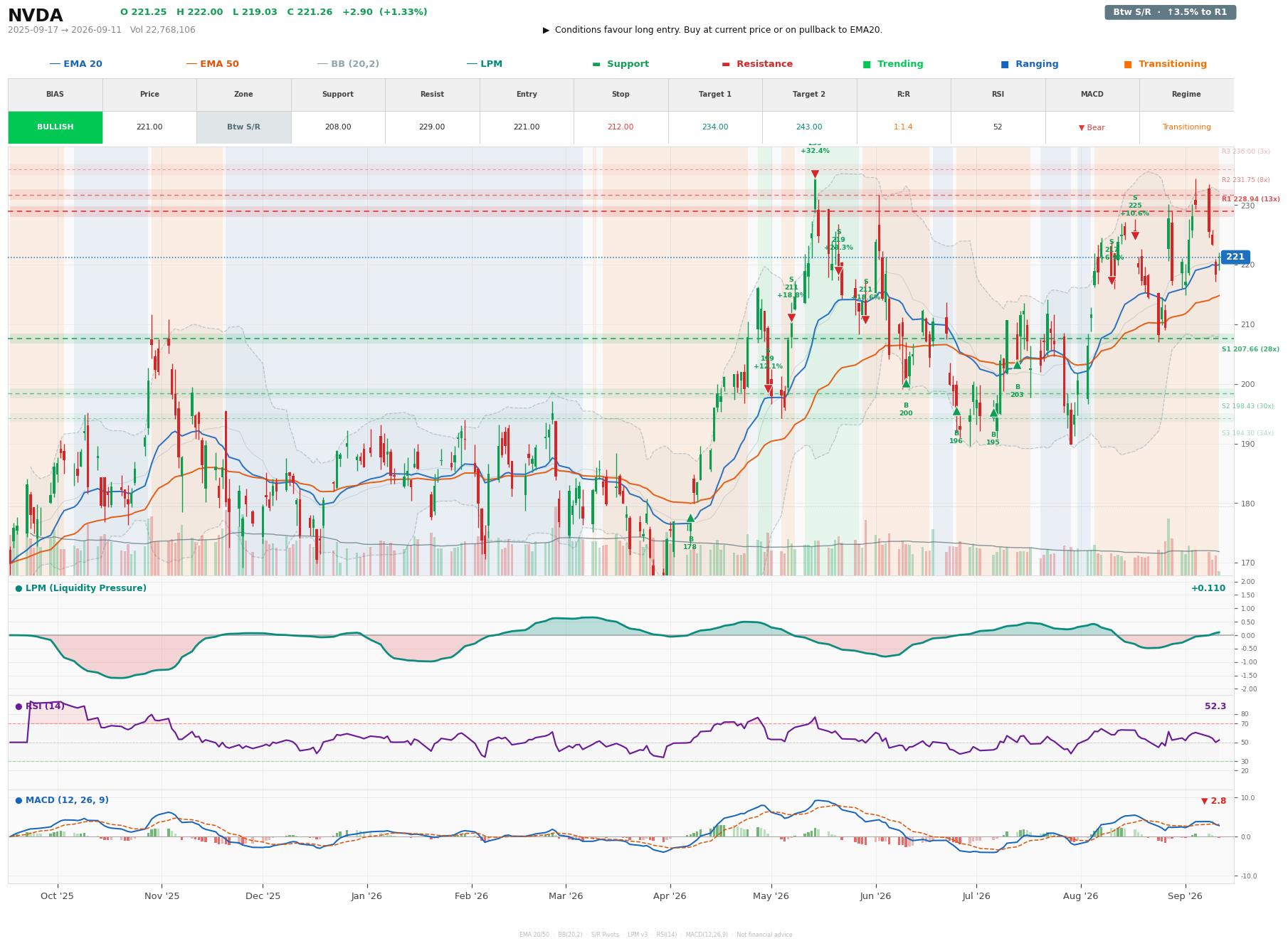Click the +0.110 LPM reading

(1208, 588)
